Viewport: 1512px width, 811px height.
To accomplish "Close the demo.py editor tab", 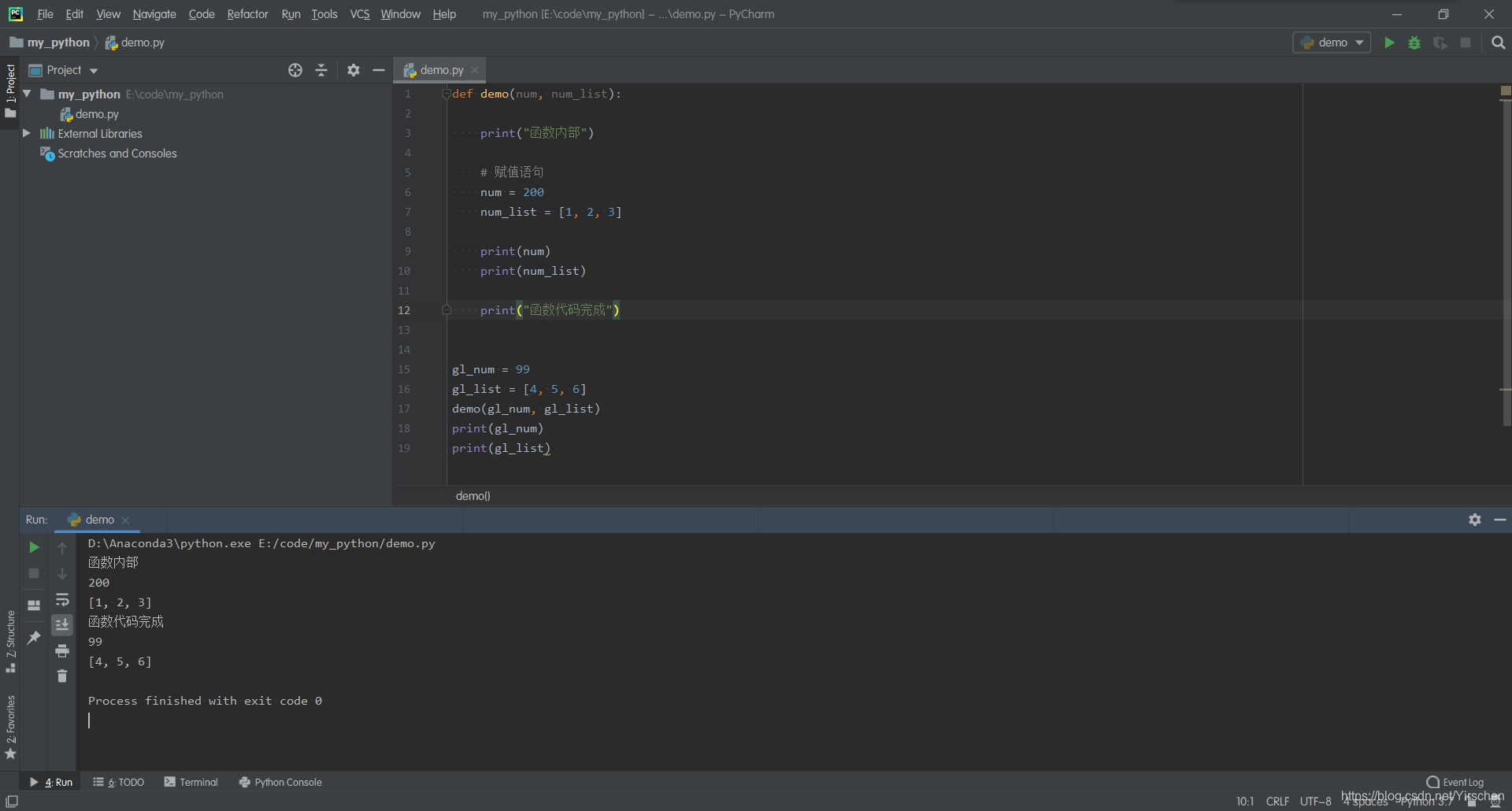I will pos(475,70).
